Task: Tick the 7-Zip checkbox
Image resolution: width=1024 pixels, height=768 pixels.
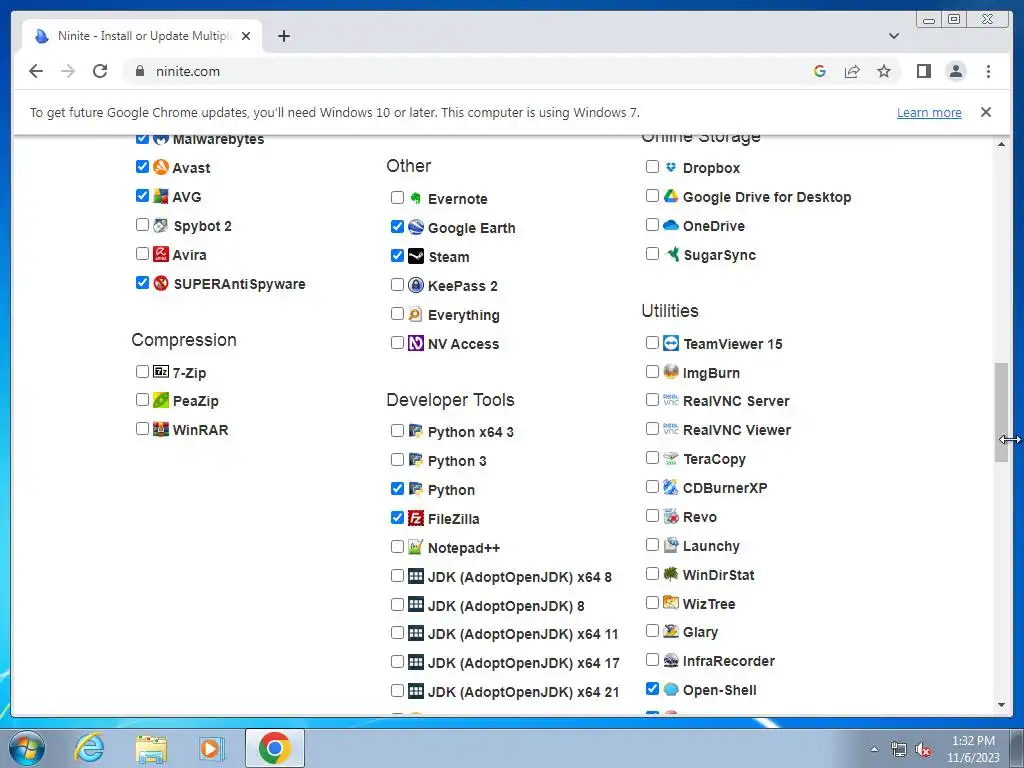Action: (142, 372)
